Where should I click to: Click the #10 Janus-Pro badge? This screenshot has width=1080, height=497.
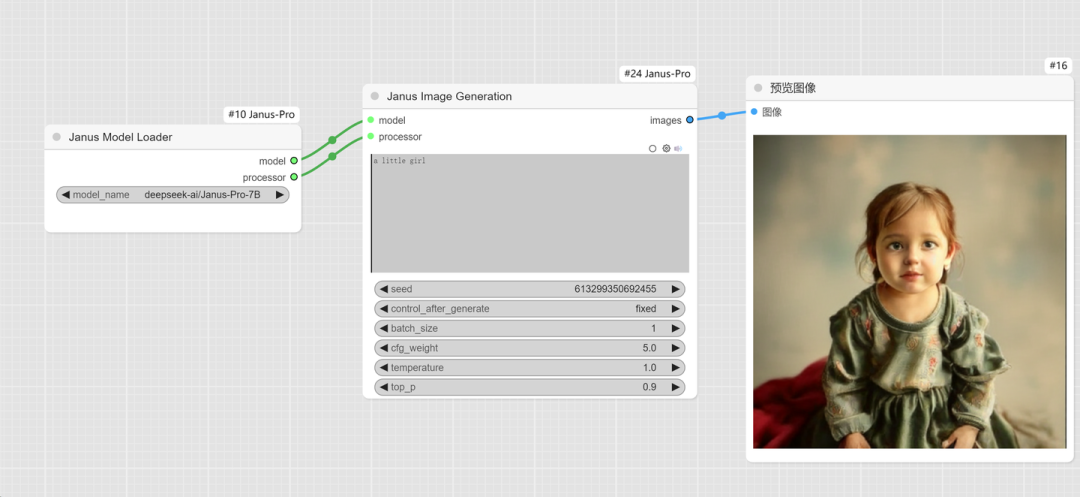(262, 115)
